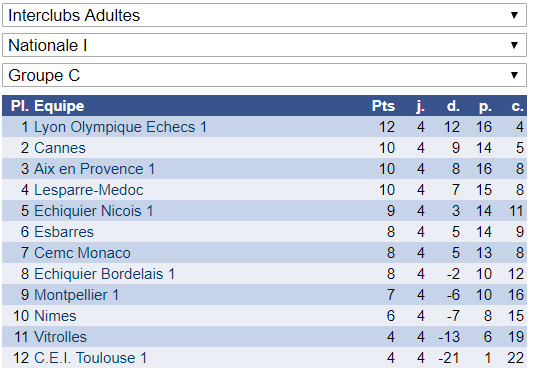Open the Nimes team link
Image resolution: width=539 pixels, height=370 pixels.
55,316
